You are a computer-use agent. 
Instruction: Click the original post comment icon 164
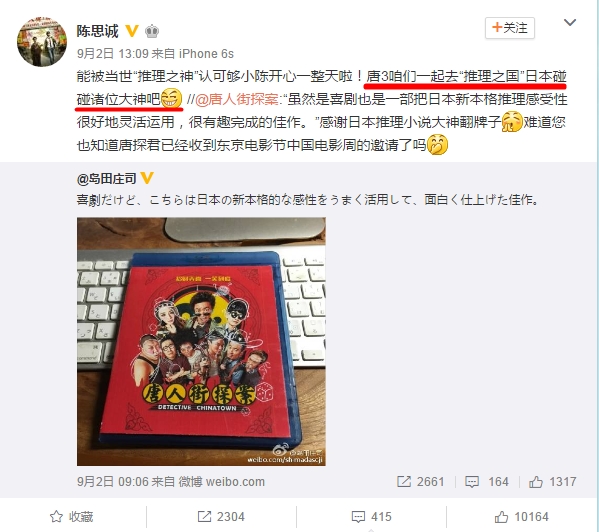pos(487,482)
